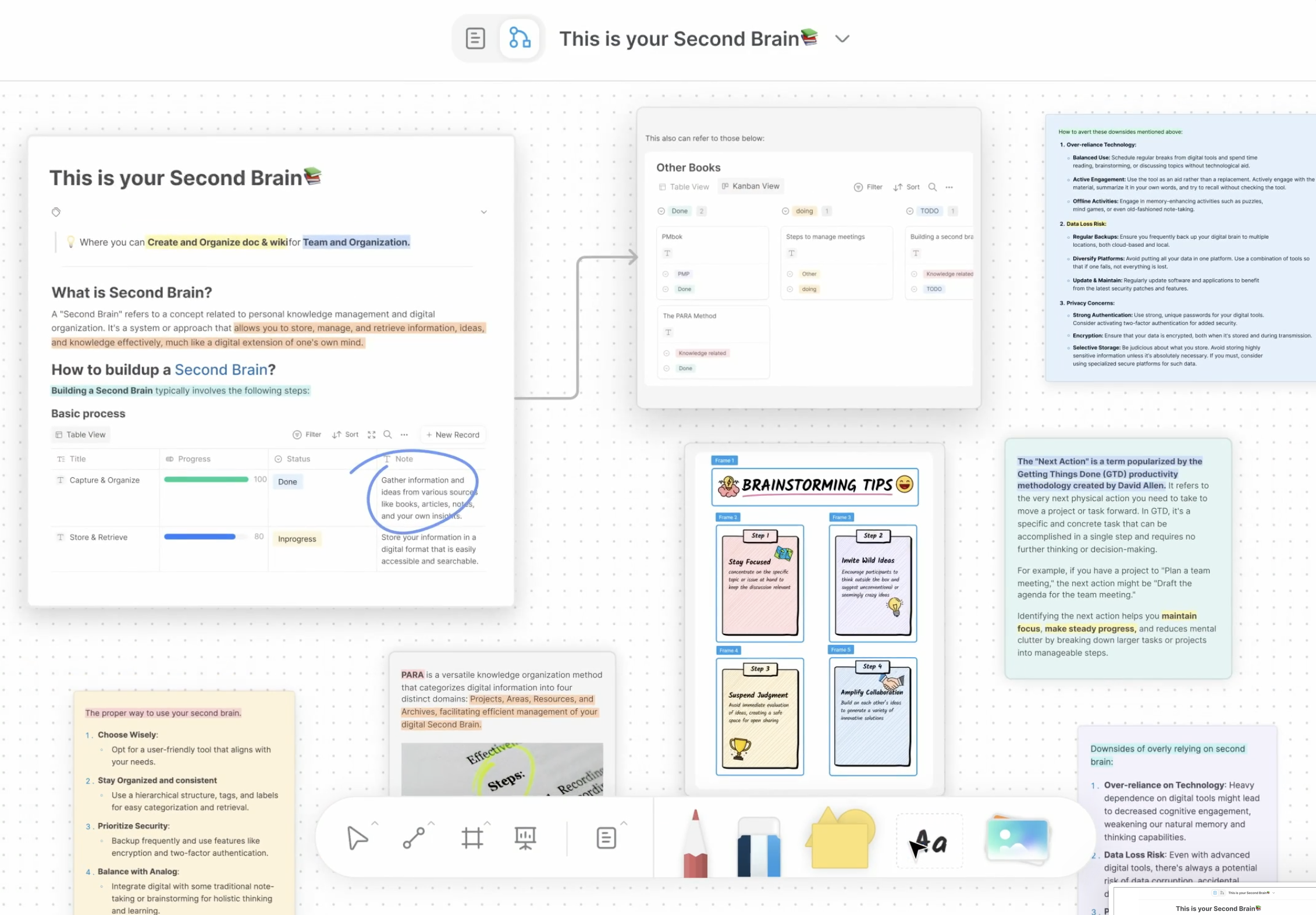Select the frame tool
This screenshot has height=915, width=1316.
click(472, 838)
